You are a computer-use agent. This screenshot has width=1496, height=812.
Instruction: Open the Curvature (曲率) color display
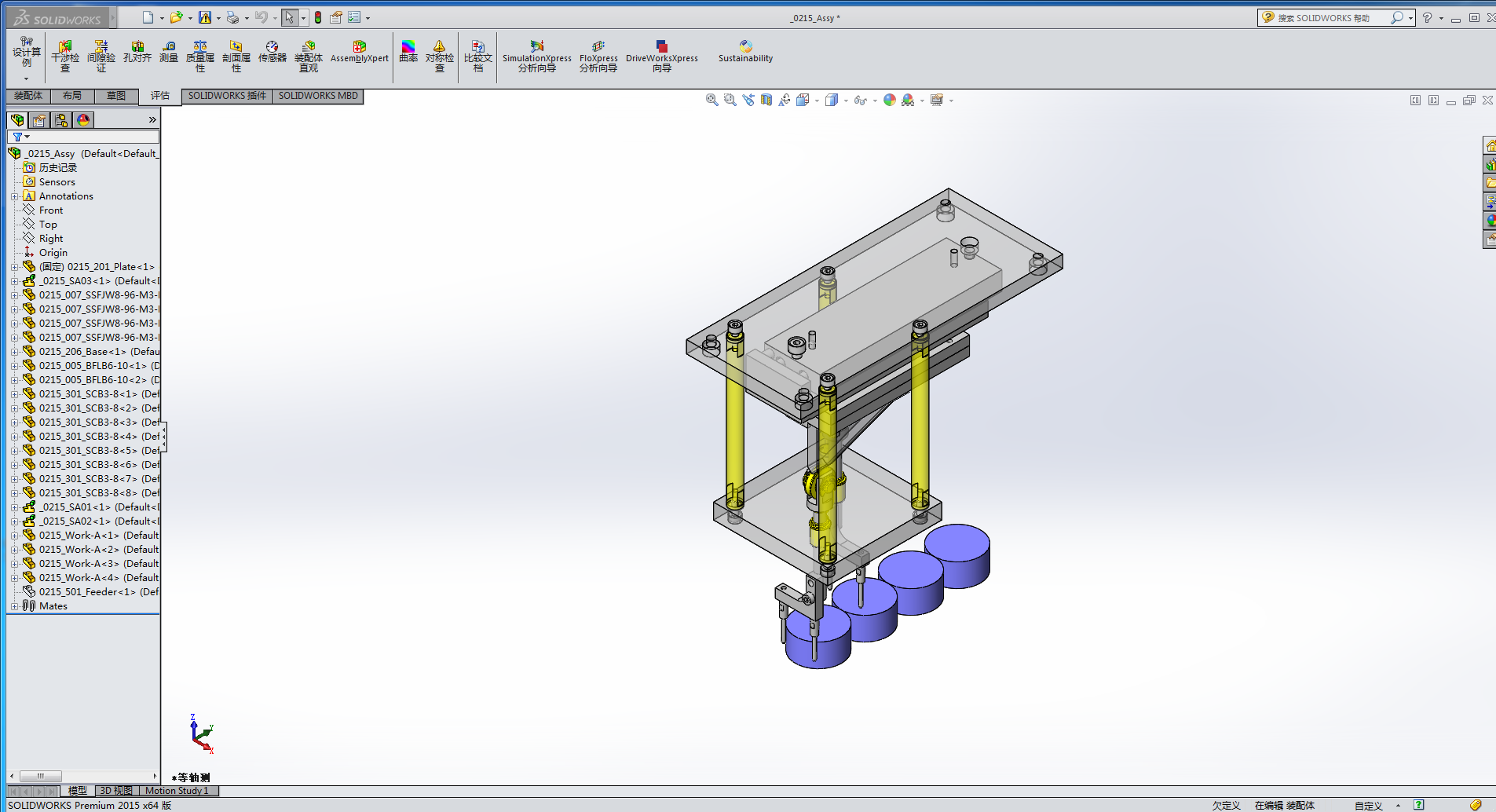[408, 52]
